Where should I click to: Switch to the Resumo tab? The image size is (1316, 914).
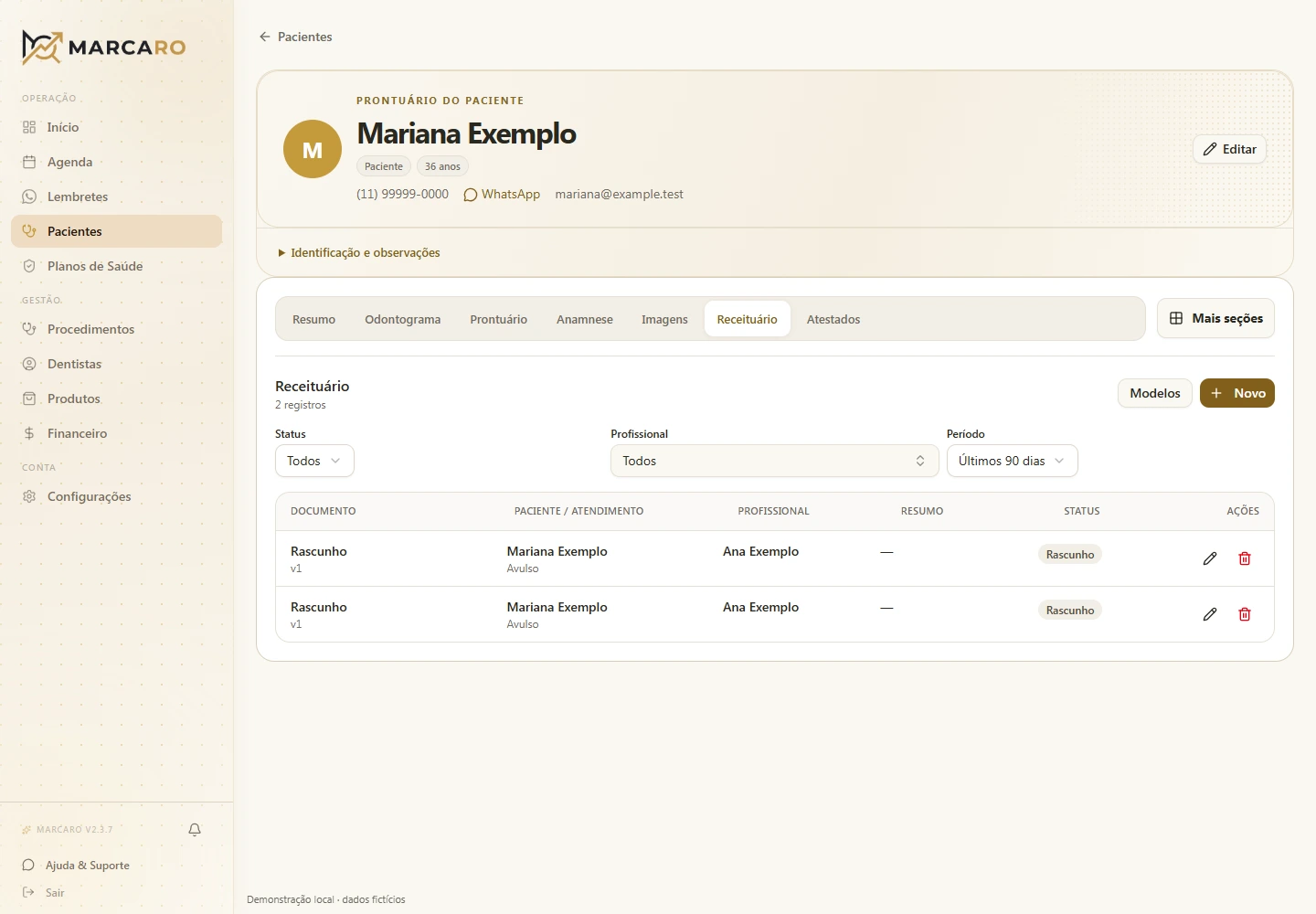[313, 319]
